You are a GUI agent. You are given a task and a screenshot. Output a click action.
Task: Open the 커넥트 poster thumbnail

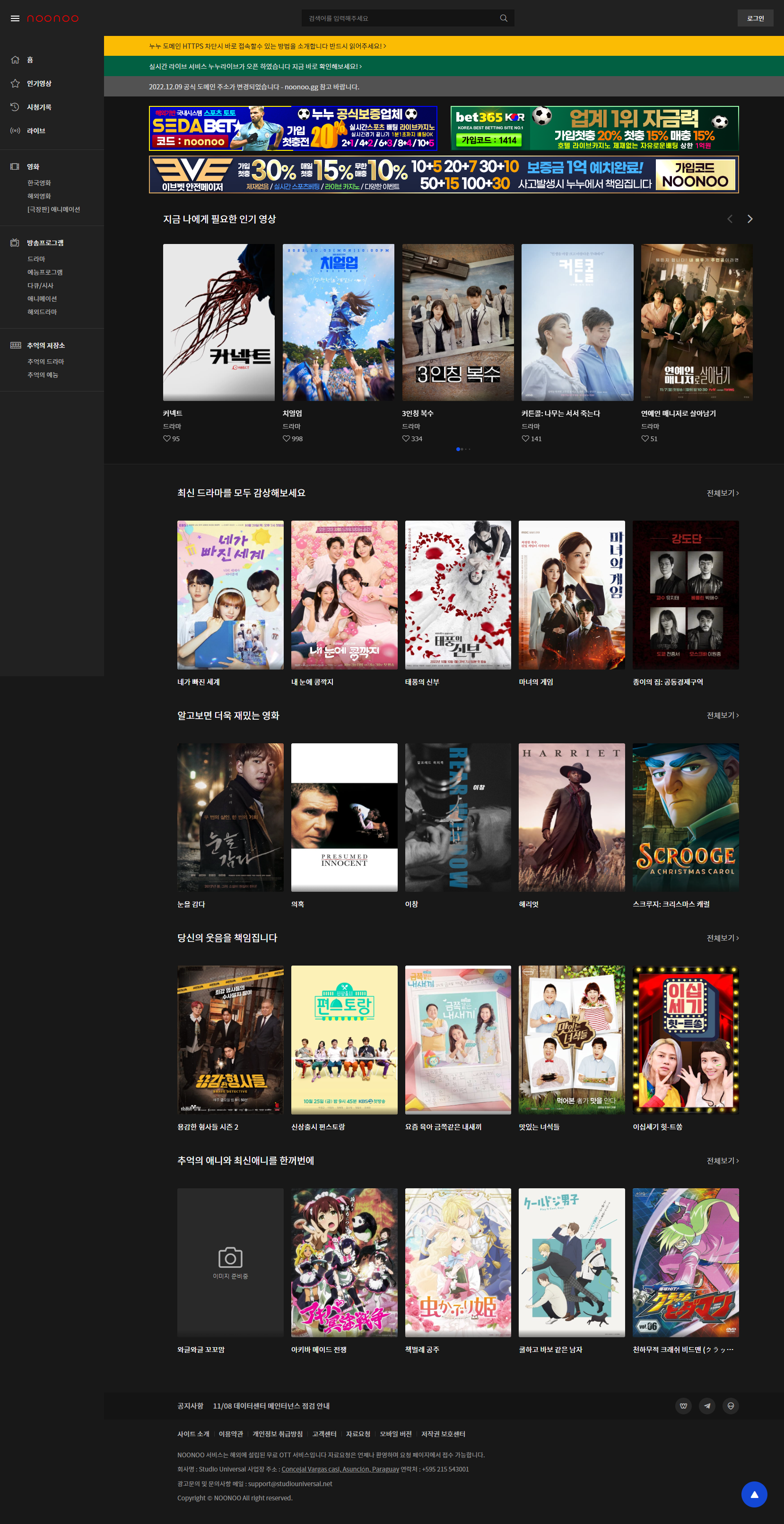point(219,322)
